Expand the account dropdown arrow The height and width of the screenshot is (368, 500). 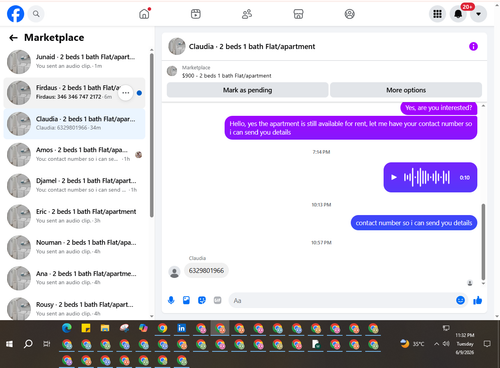click(479, 14)
